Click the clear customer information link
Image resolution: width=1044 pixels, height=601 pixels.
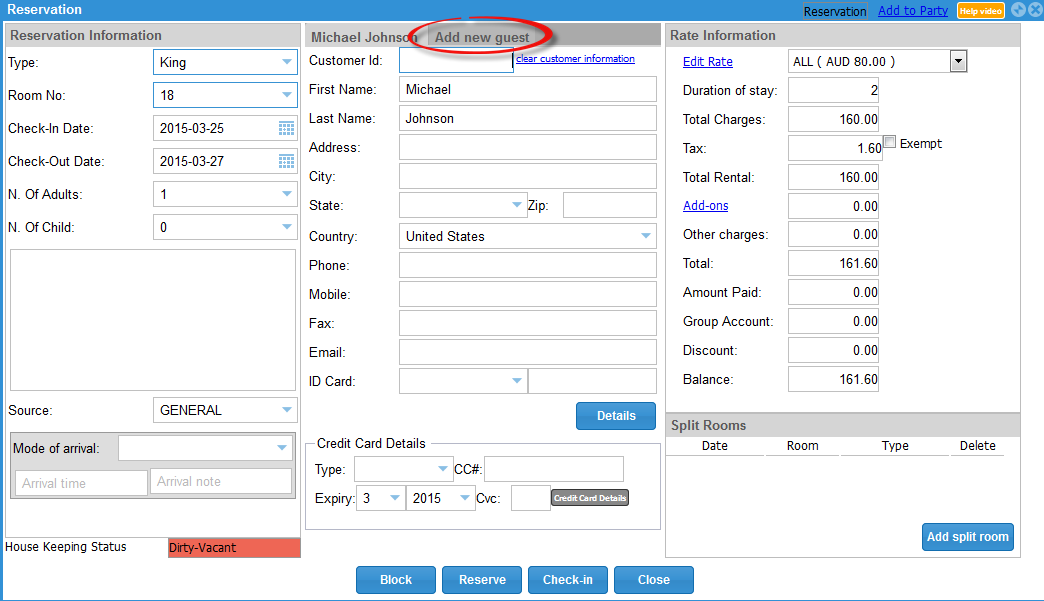point(575,59)
